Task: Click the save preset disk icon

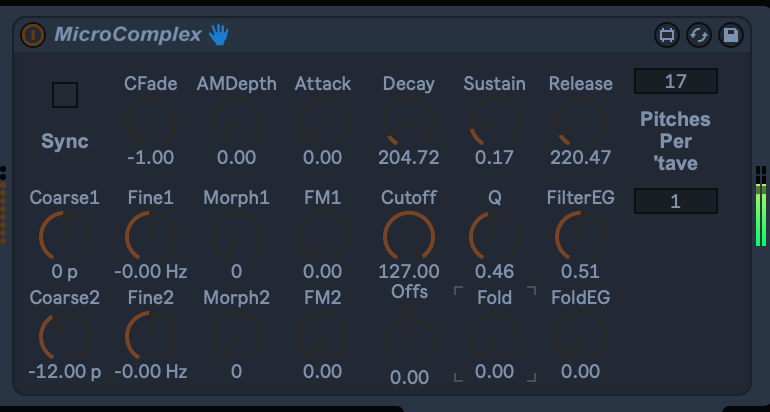Action: point(731,36)
